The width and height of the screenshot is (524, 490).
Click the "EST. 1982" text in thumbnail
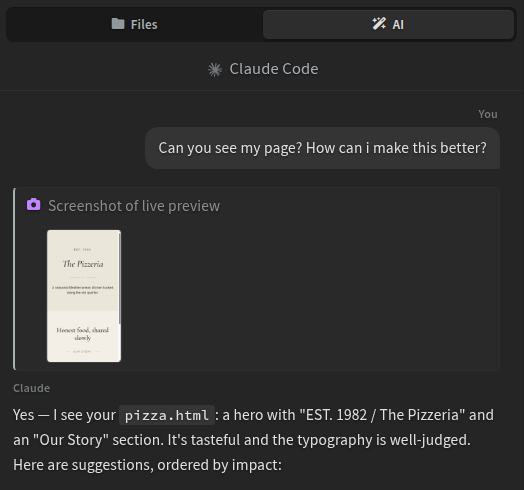coord(83,250)
